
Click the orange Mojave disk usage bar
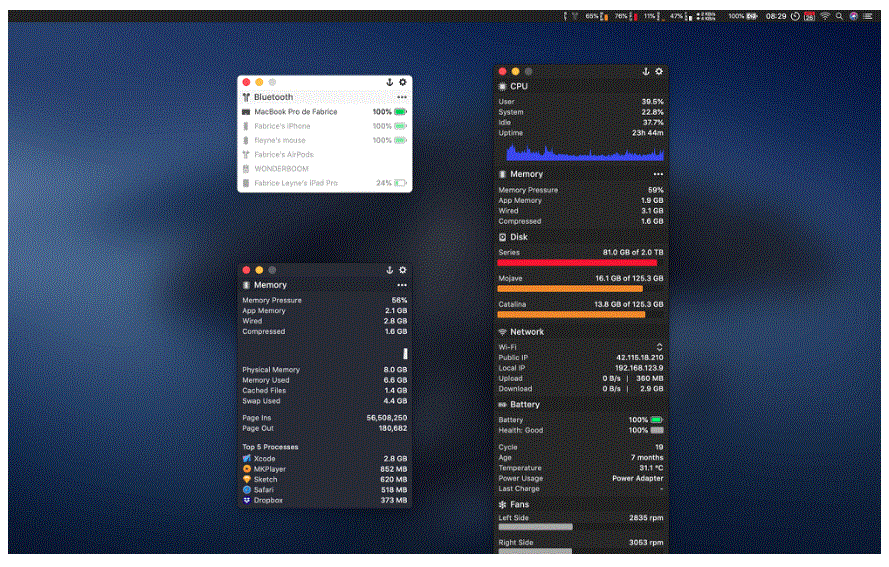pos(570,289)
